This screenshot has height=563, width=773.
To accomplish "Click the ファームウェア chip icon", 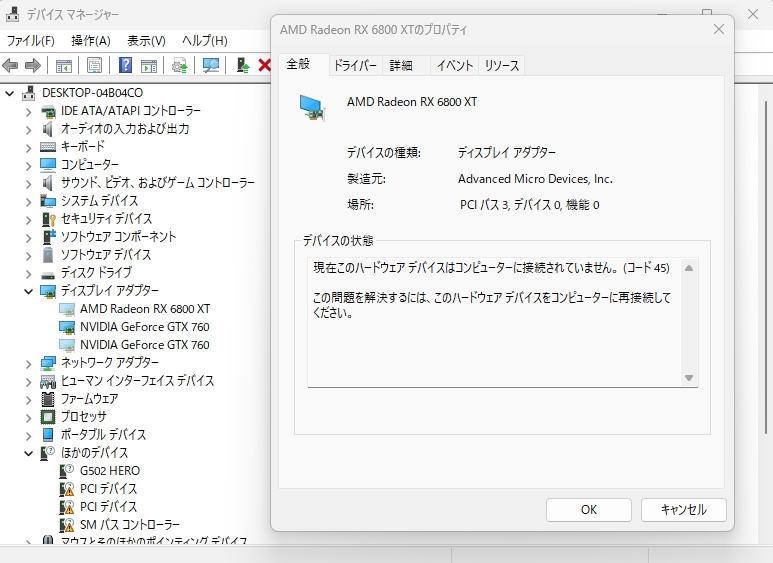I will click(48, 399).
